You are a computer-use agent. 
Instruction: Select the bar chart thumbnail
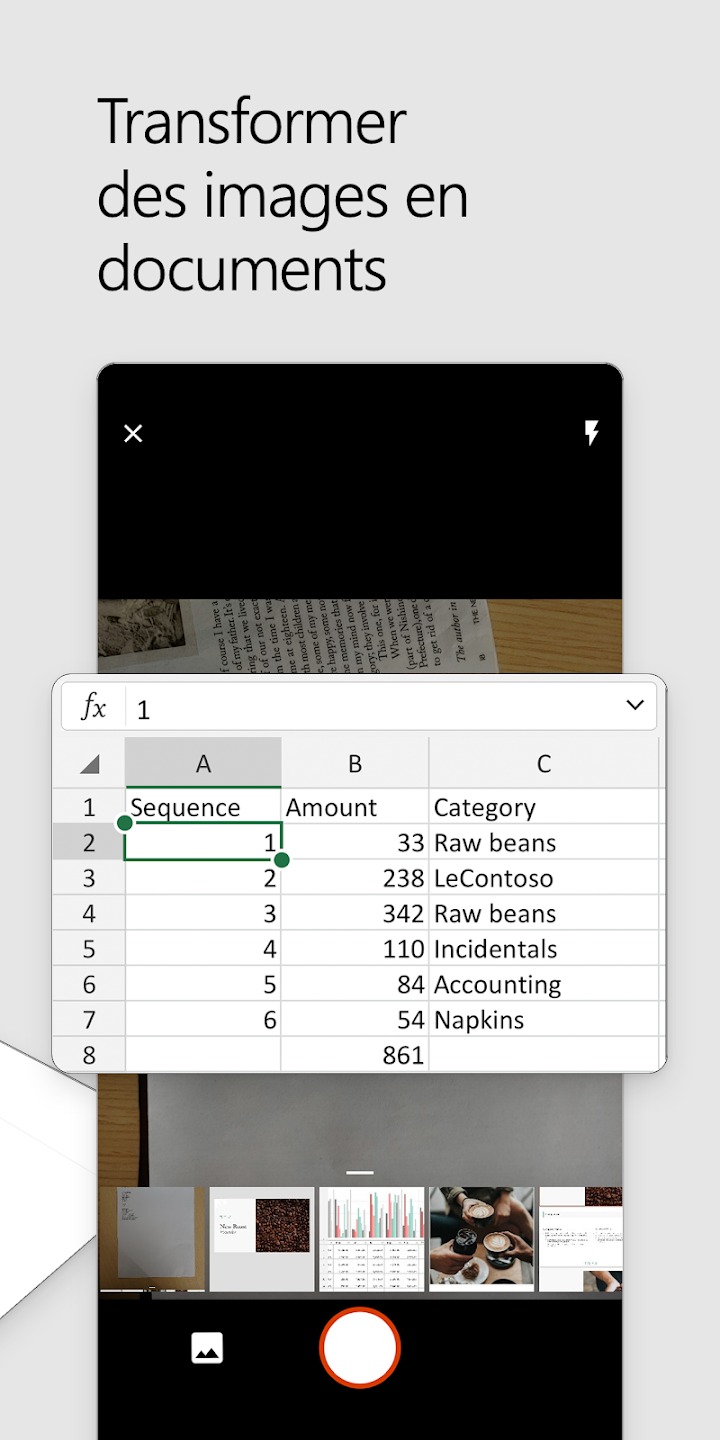tap(372, 1239)
